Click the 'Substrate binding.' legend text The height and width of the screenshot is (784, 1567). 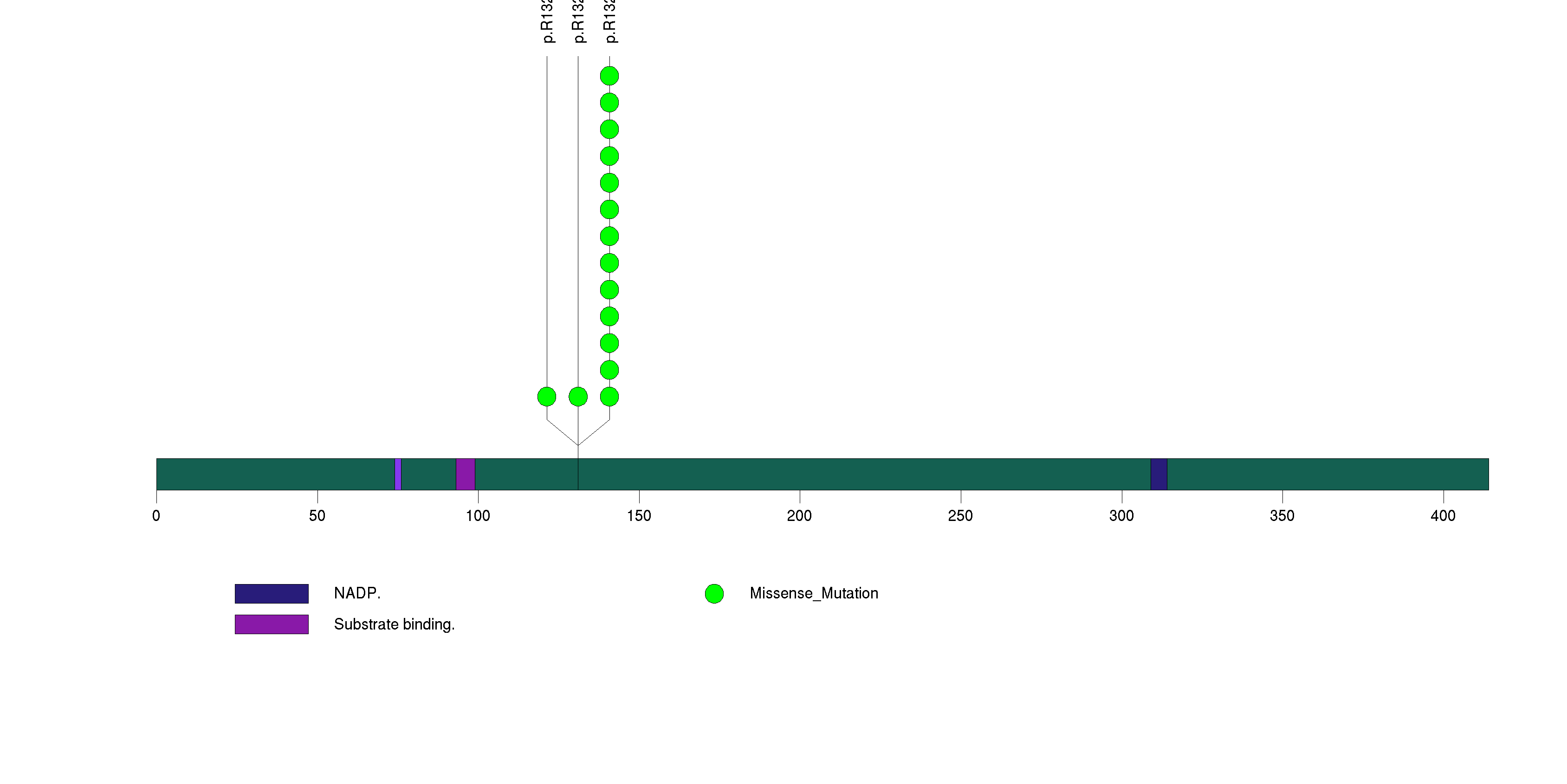tap(394, 624)
